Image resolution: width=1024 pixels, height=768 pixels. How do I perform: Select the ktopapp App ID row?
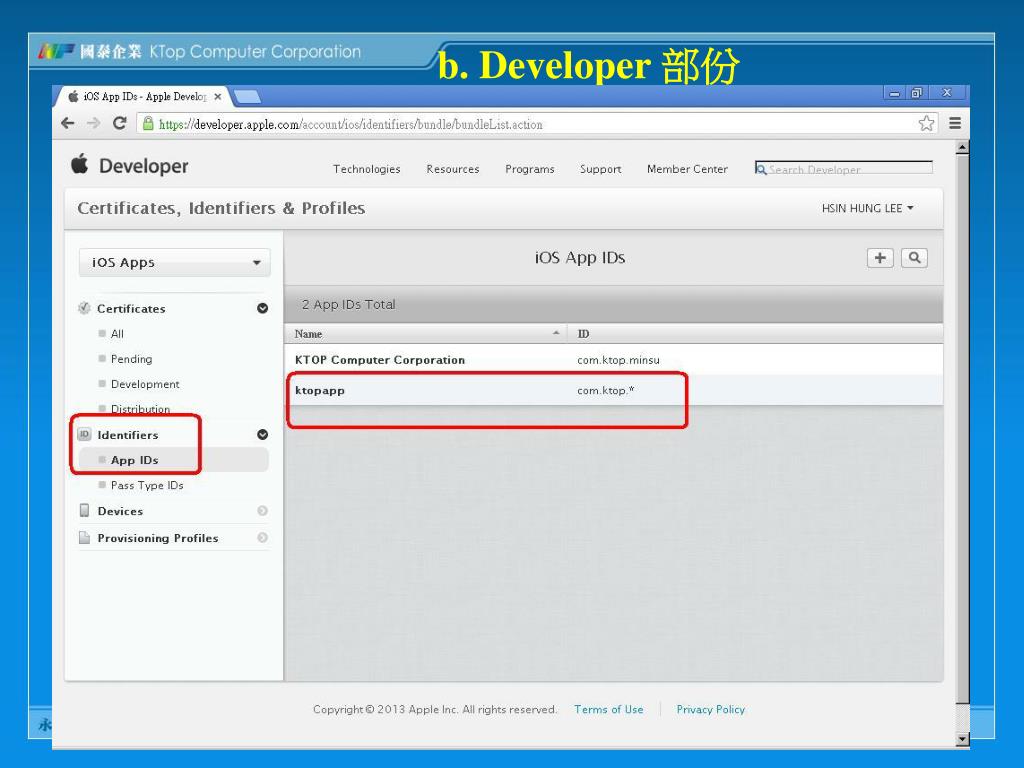point(614,391)
